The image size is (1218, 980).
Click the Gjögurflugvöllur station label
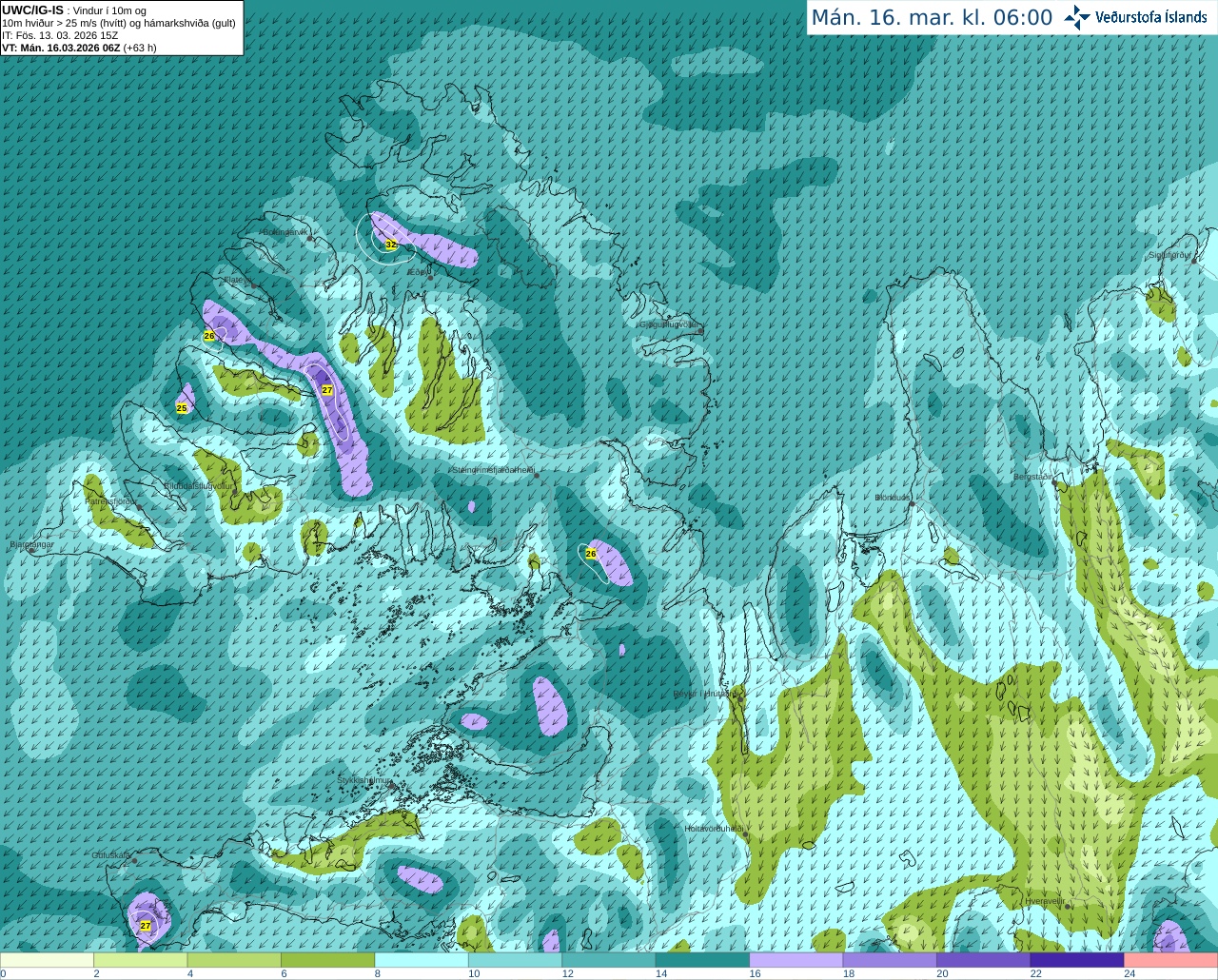(x=670, y=324)
